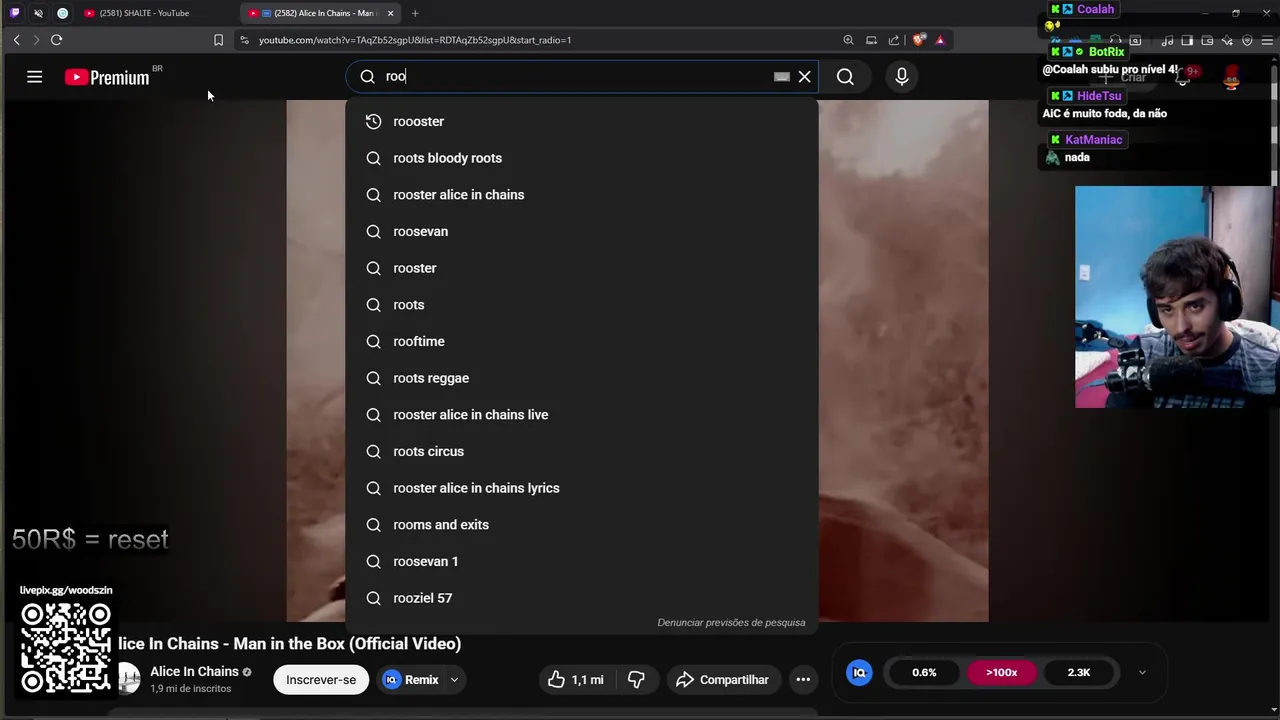Open the YouTube hamburger guide menu
Image resolution: width=1280 pixels, height=720 pixels.
[34, 77]
